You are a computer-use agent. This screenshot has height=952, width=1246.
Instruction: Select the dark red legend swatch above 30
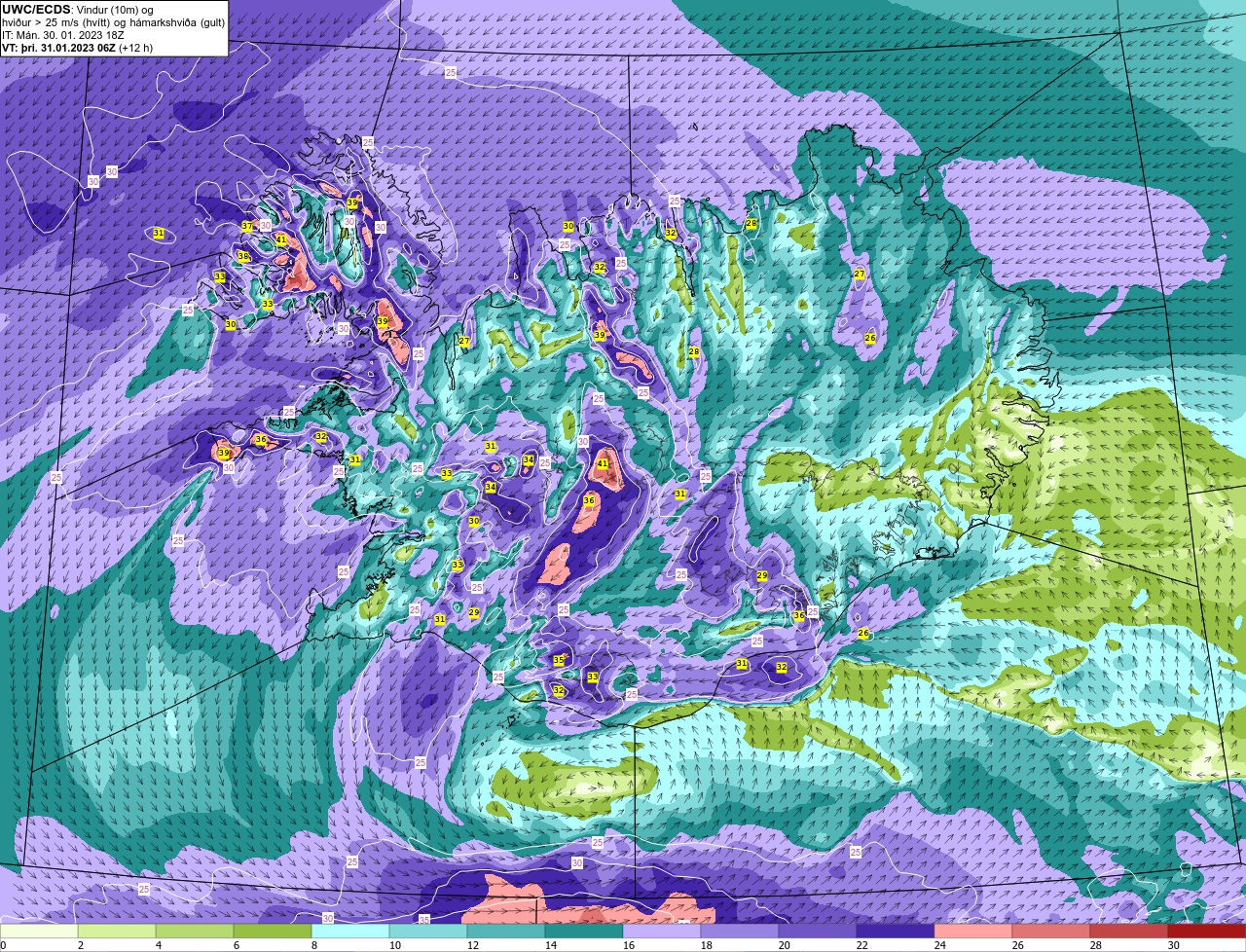point(1207,932)
